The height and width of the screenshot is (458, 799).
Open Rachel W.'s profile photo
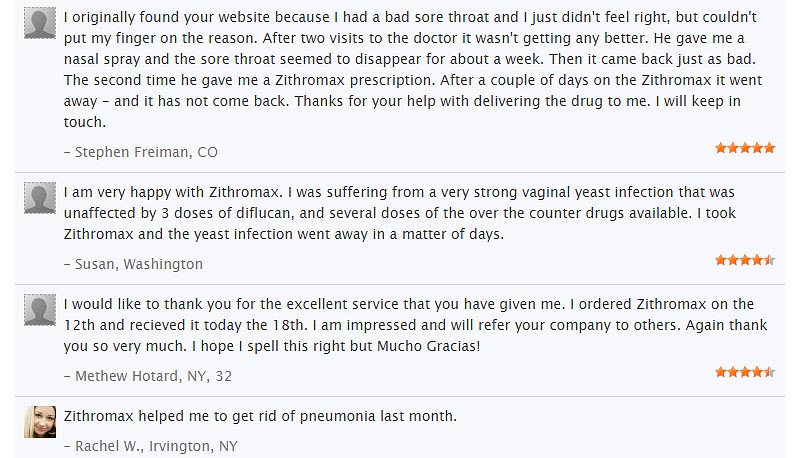40,422
